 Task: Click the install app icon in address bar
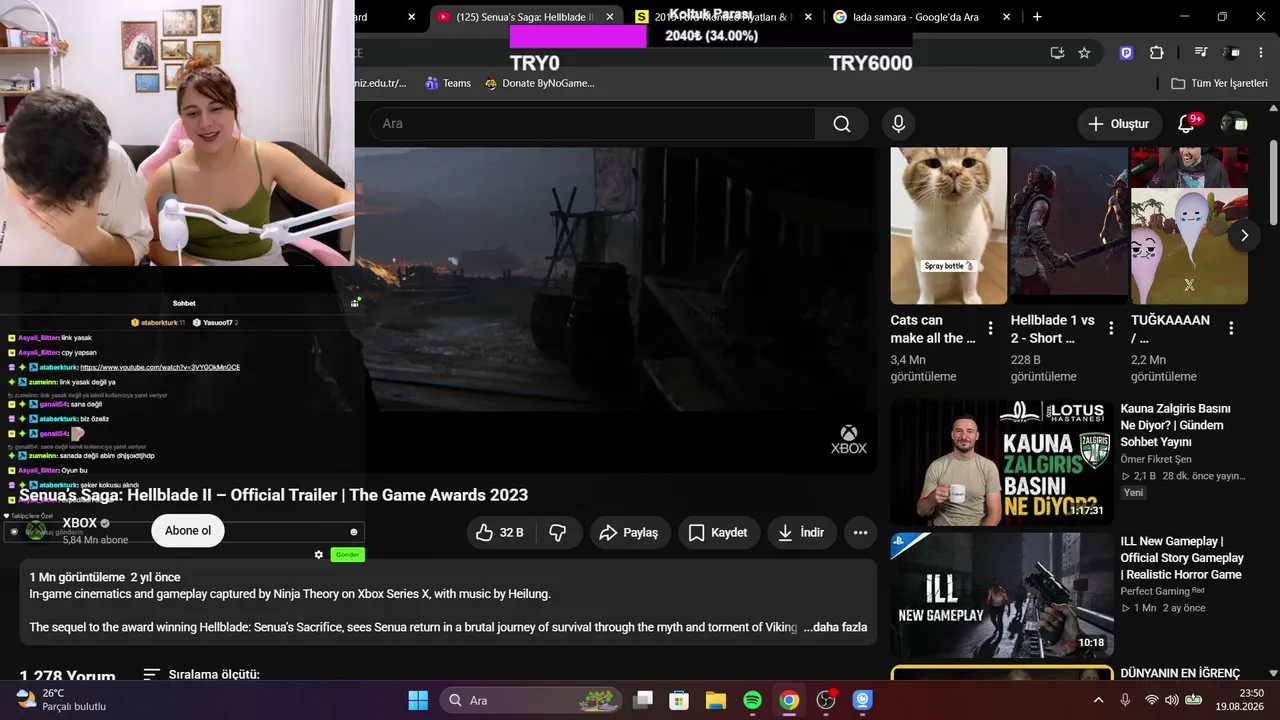pyautogui.click(x=1057, y=53)
